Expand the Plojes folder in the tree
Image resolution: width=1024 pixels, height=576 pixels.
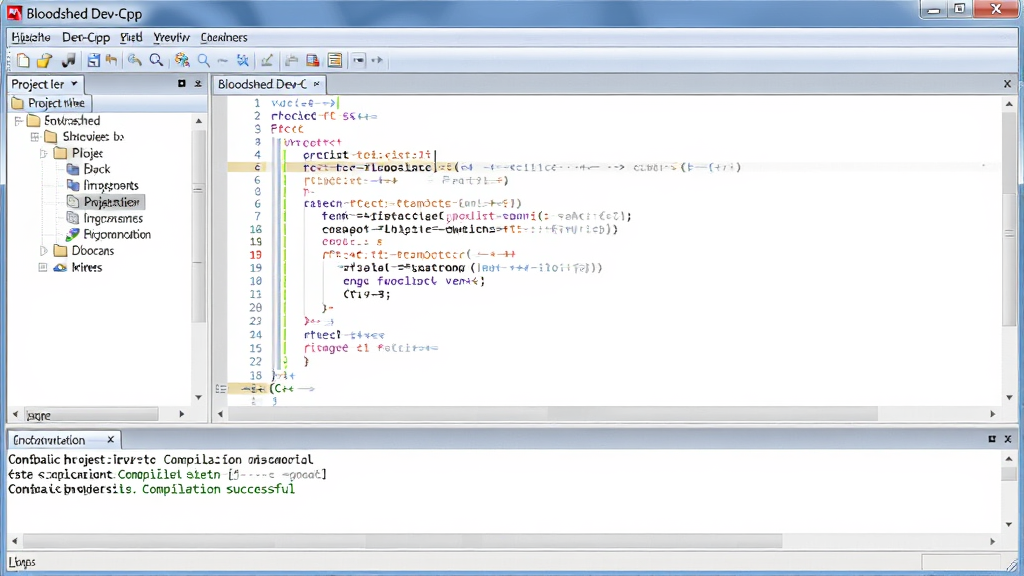click(44, 153)
